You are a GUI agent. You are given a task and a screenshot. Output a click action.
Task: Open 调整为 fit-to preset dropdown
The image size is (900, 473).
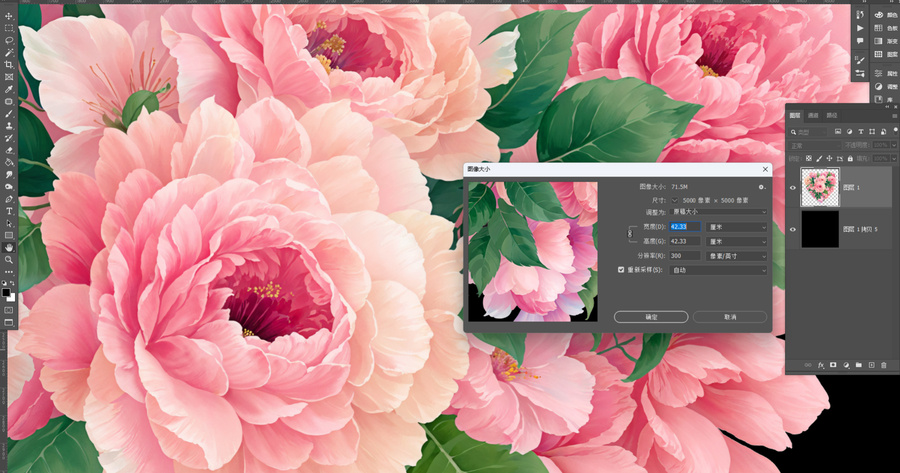(719, 212)
